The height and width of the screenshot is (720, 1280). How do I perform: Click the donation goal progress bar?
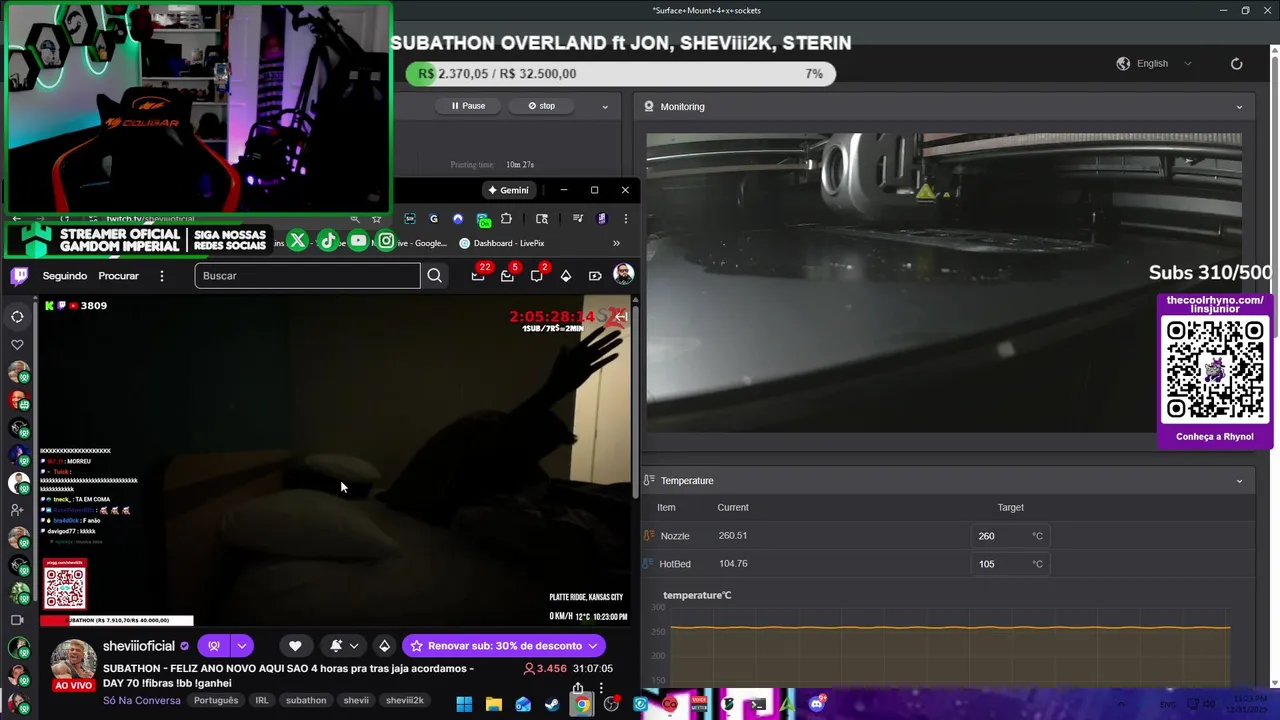pos(620,74)
